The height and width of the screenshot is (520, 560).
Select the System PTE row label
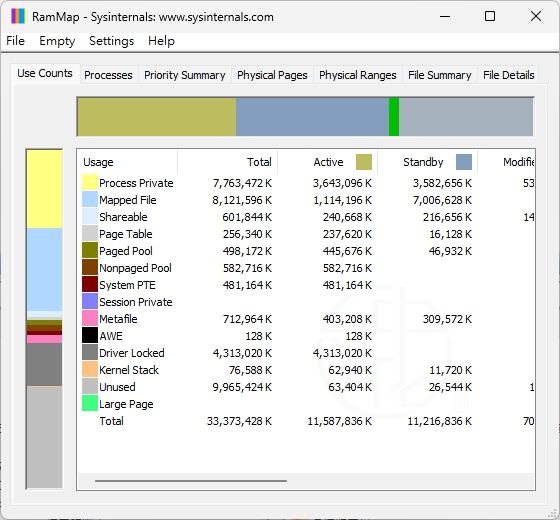pos(128,285)
